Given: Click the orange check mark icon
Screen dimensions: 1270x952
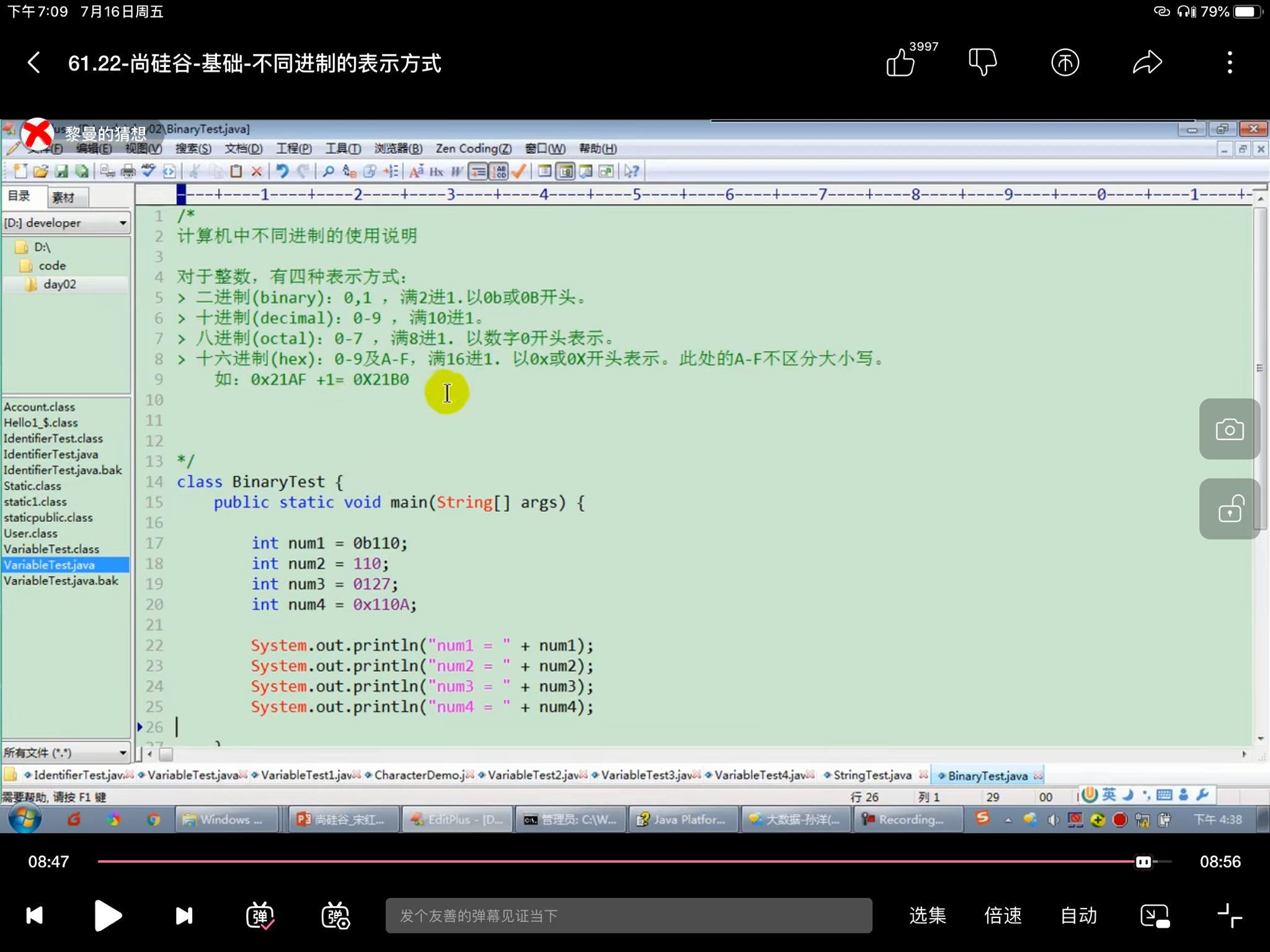Looking at the screenshot, I should 519,172.
